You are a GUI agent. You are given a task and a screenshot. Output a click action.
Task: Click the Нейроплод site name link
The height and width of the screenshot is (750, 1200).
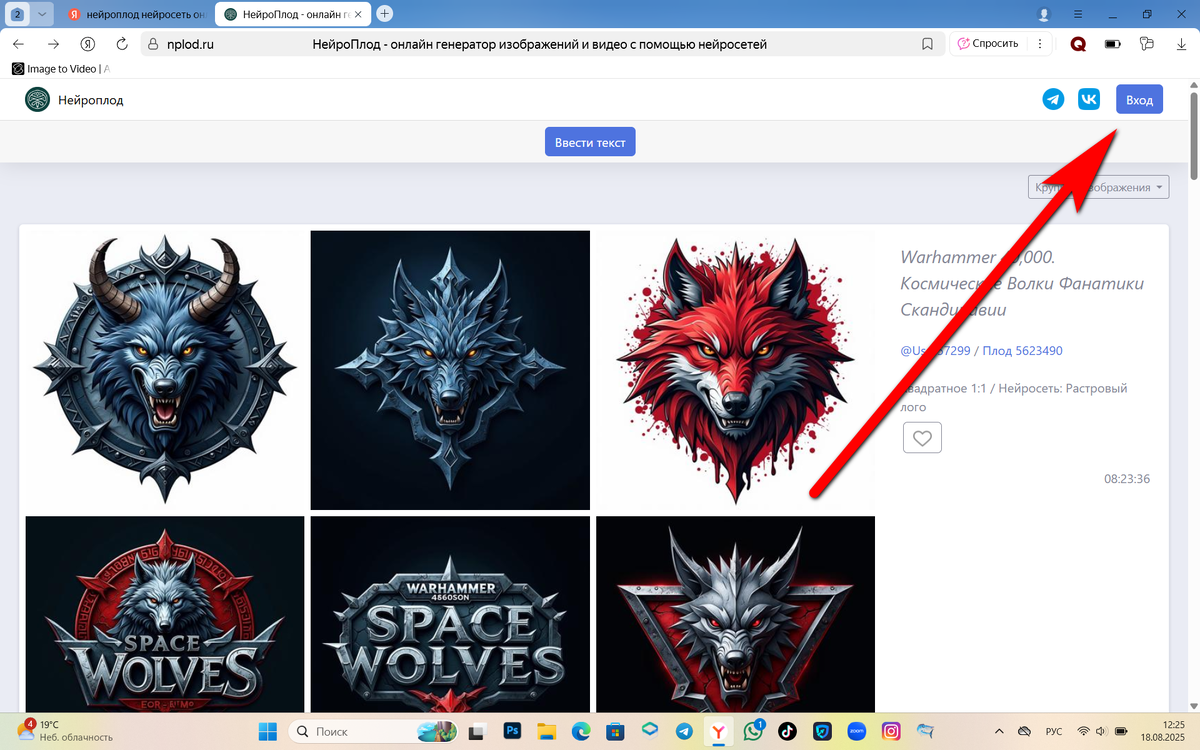tap(91, 100)
